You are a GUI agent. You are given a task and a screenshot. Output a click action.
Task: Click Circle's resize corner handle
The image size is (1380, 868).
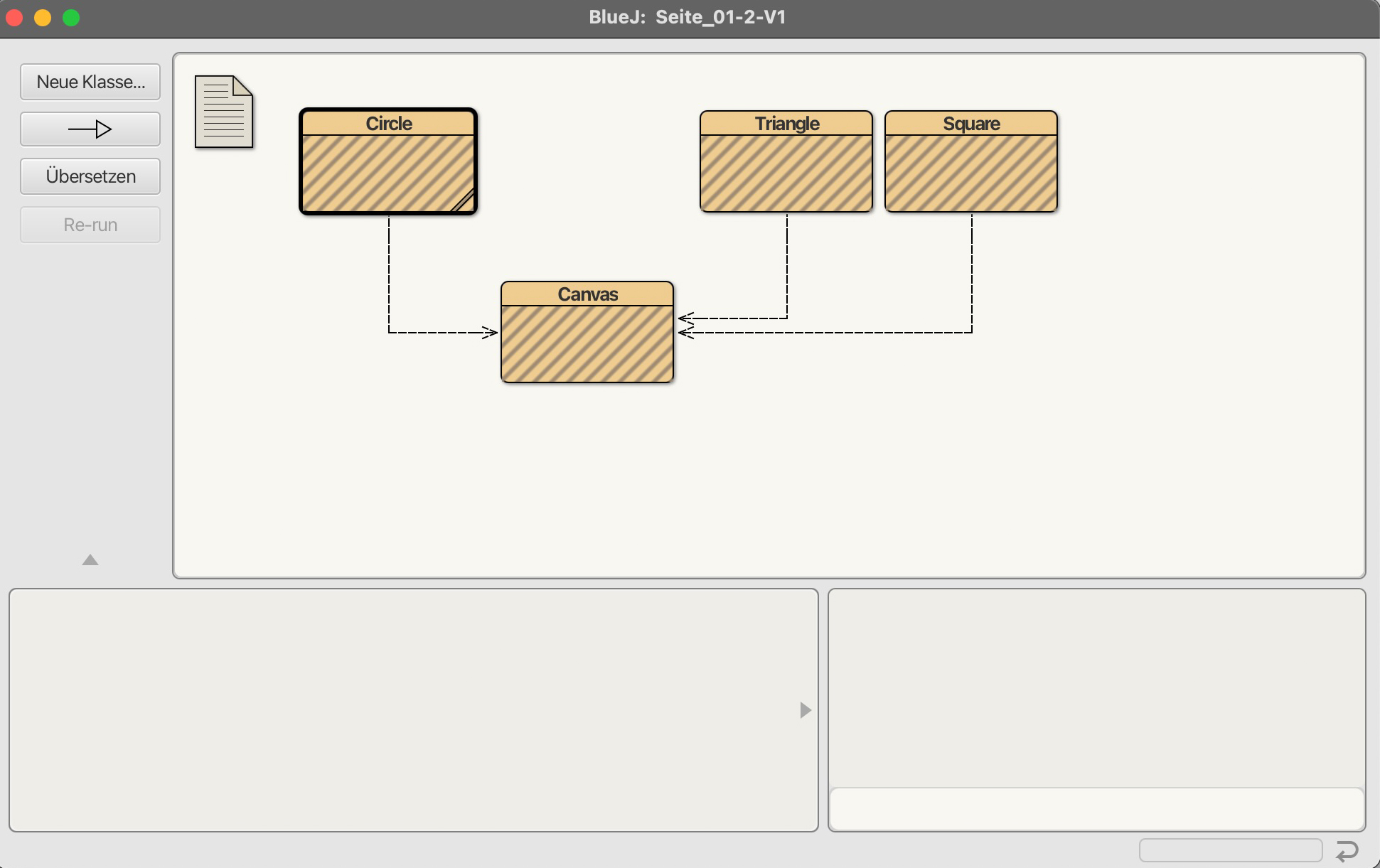pyautogui.click(x=465, y=203)
